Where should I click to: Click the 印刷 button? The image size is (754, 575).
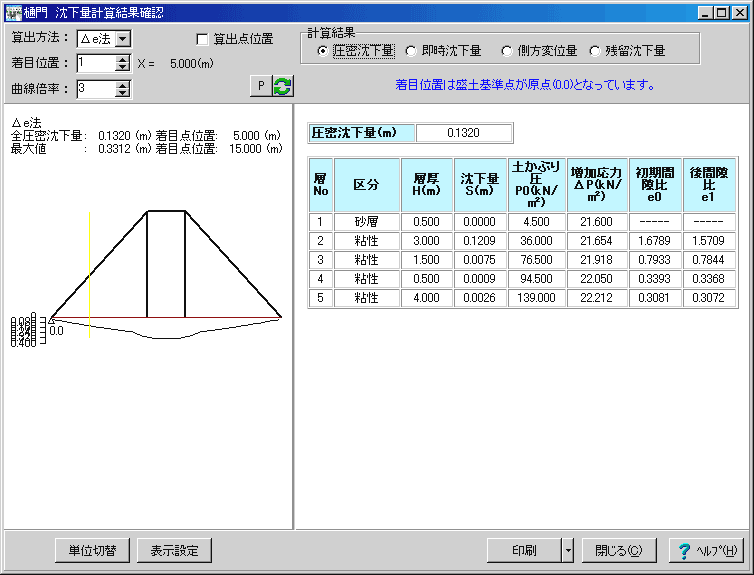pyautogui.click(x=524, y=550)
